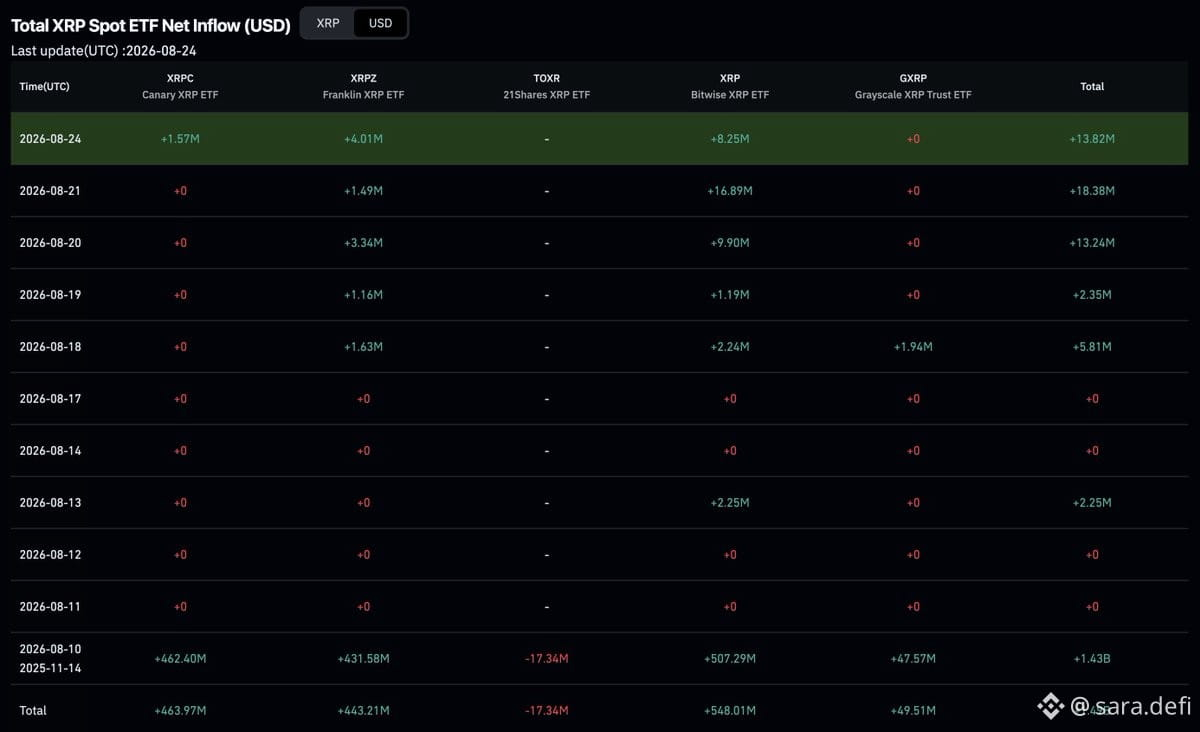The width and height of the screenshot is (1200, 732).
Task: Click the +13.24M total value
Action: click(1092, 243)
